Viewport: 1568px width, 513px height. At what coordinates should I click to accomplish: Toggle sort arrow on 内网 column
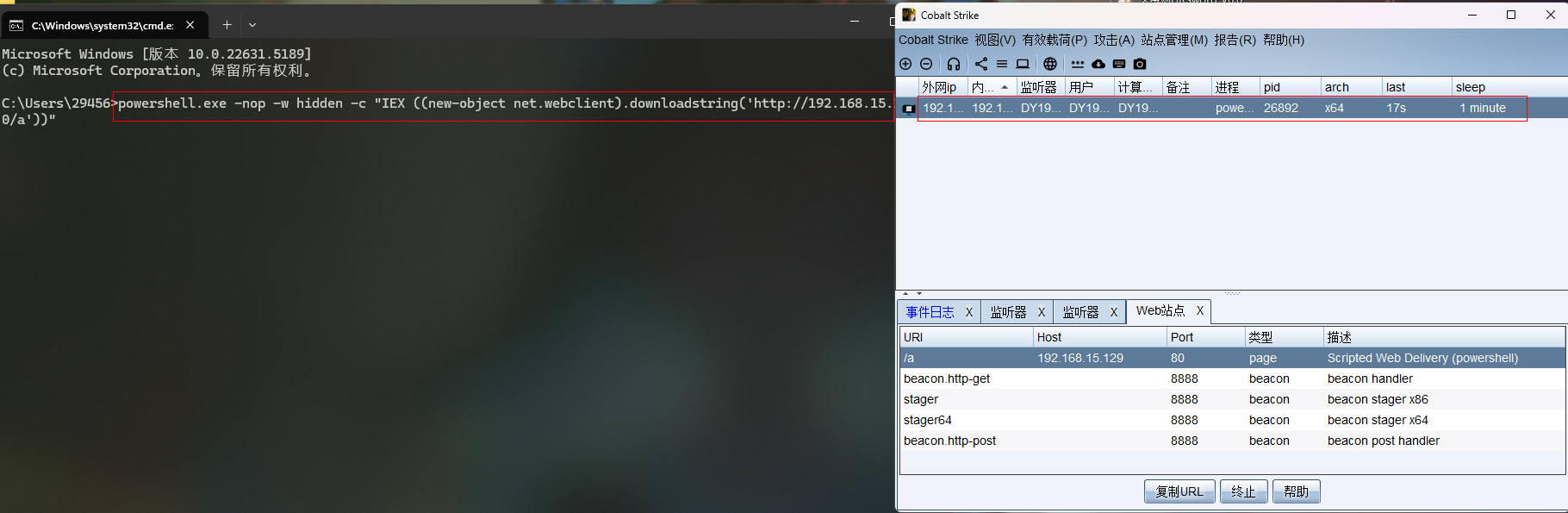(x=1005, y=87)
